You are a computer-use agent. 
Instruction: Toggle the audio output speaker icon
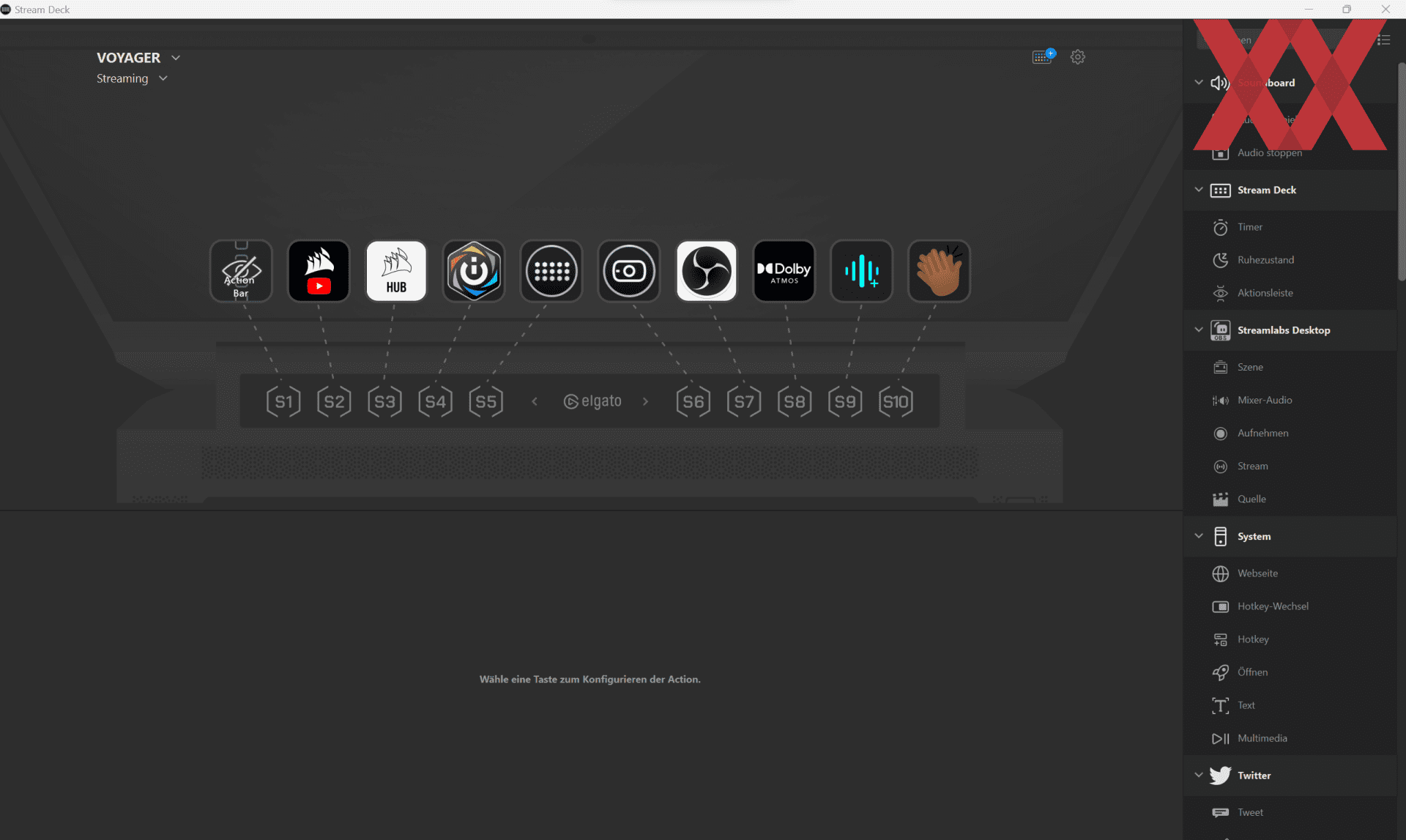pyautogui.click(x=1220, y=82)
